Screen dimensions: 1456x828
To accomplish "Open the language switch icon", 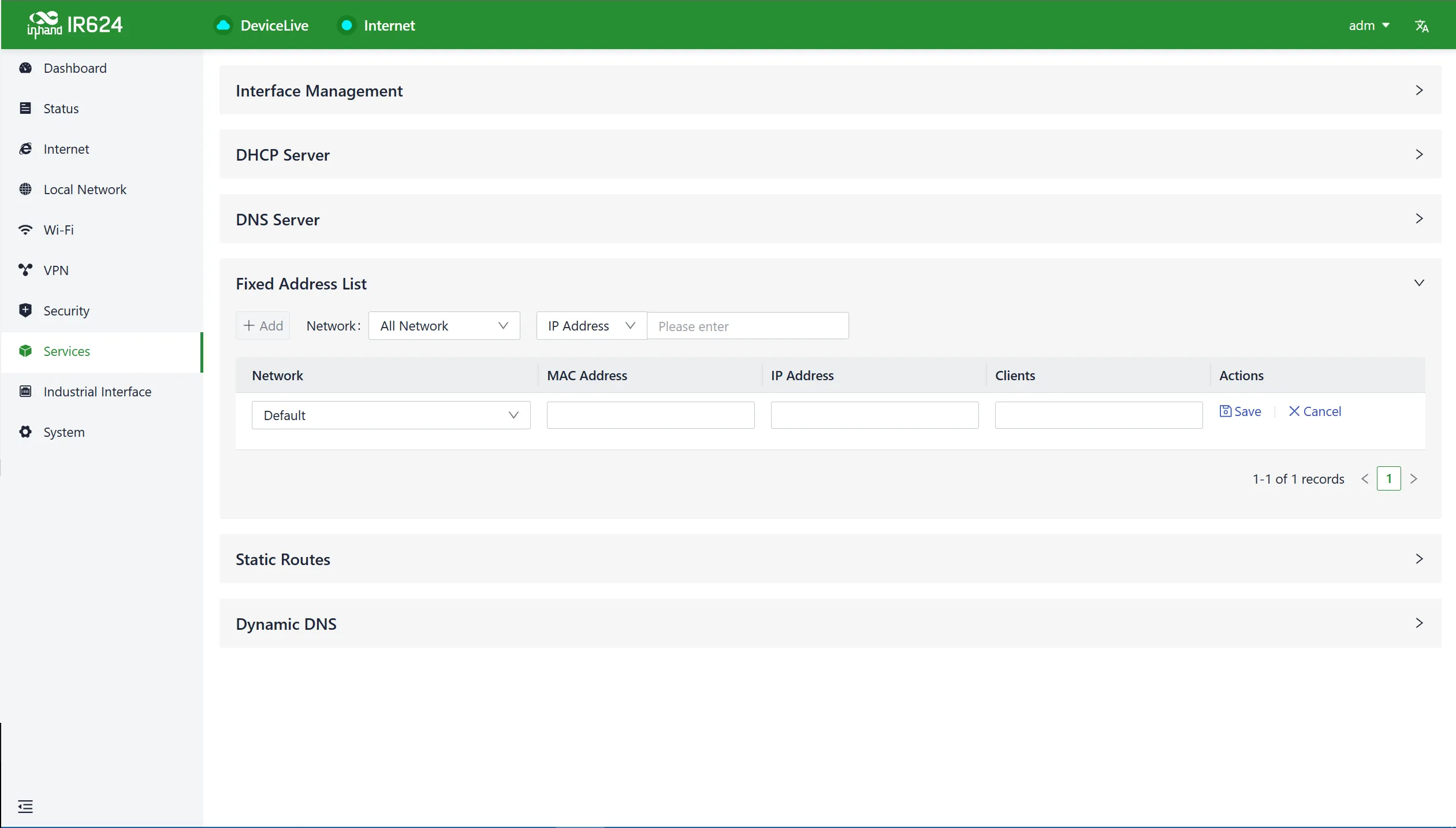I will click(1421, 25).
